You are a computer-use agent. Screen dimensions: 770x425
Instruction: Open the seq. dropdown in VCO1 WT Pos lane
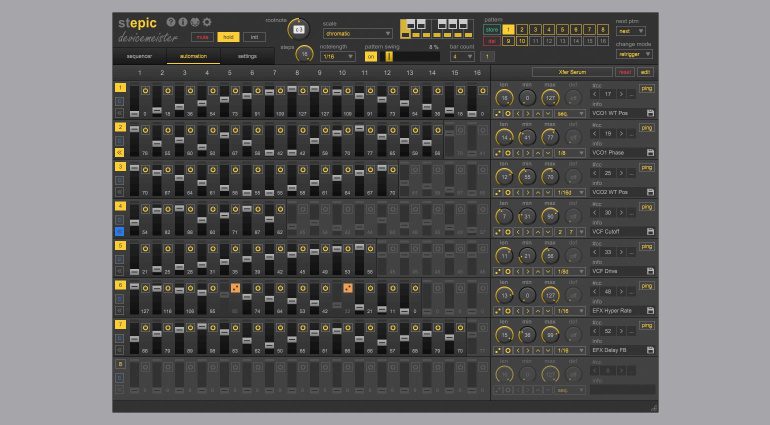pyautogui.click(x=570, y=113)
